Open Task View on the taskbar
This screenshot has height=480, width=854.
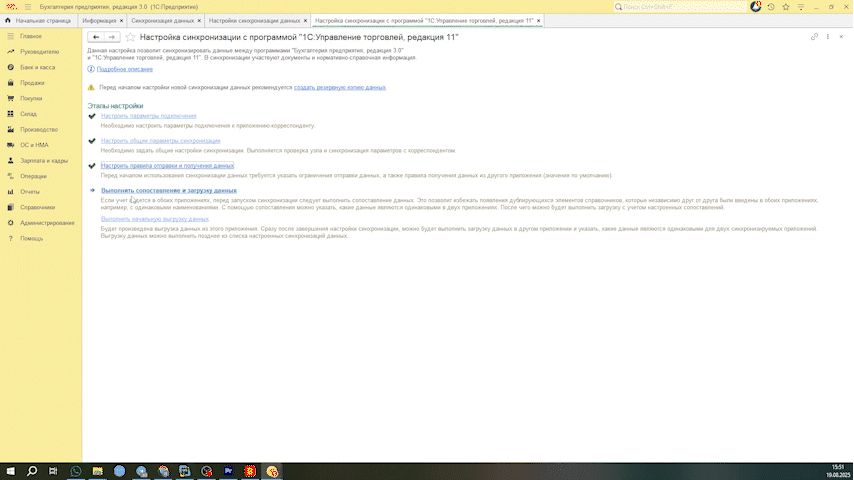coord(53,471)
